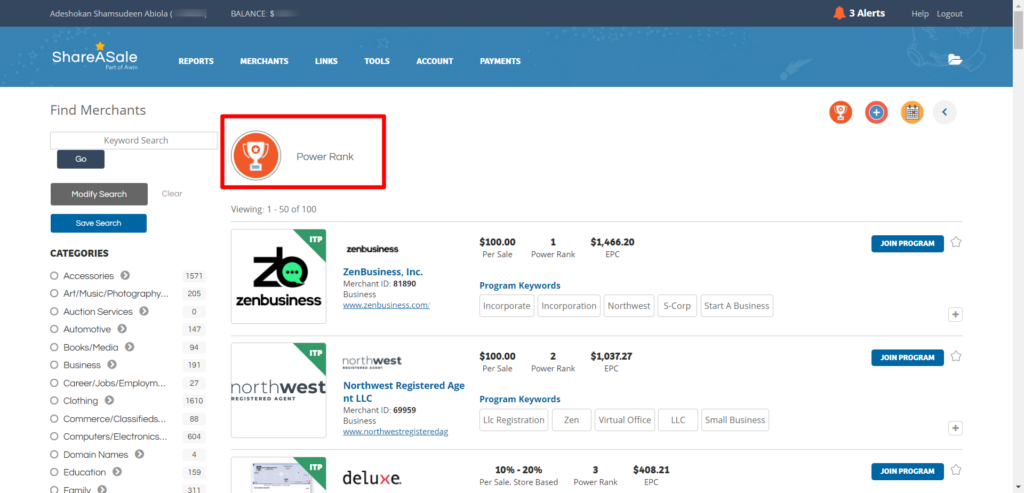The image size is (1024, 493).
Task: Click the alerts bell icon
Action: [x=838, y=13]
